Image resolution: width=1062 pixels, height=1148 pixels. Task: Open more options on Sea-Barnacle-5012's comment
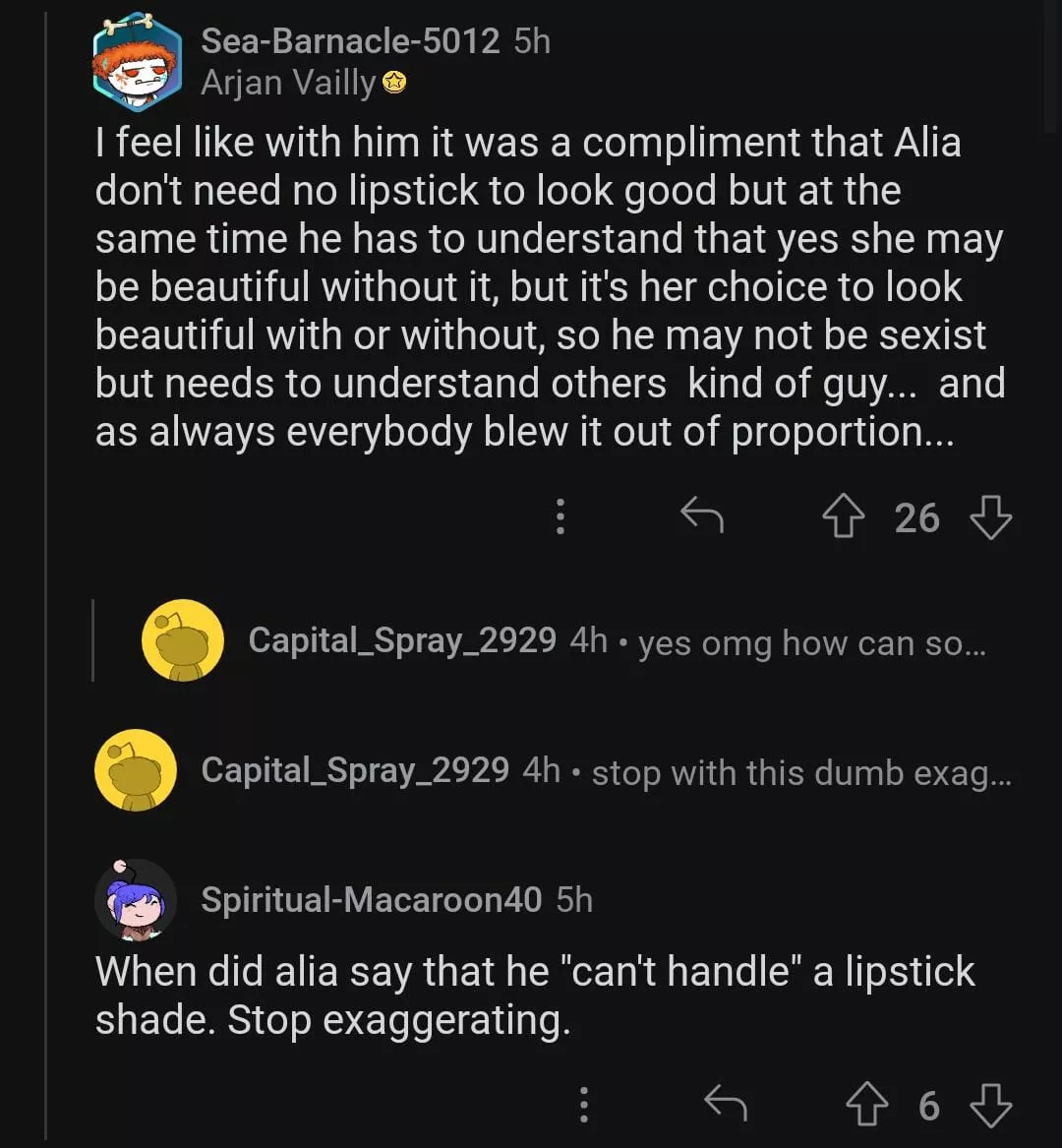560,516
